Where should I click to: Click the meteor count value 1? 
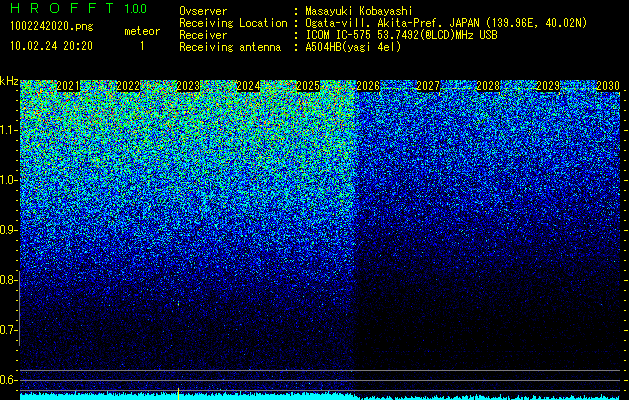click(142, 46)
